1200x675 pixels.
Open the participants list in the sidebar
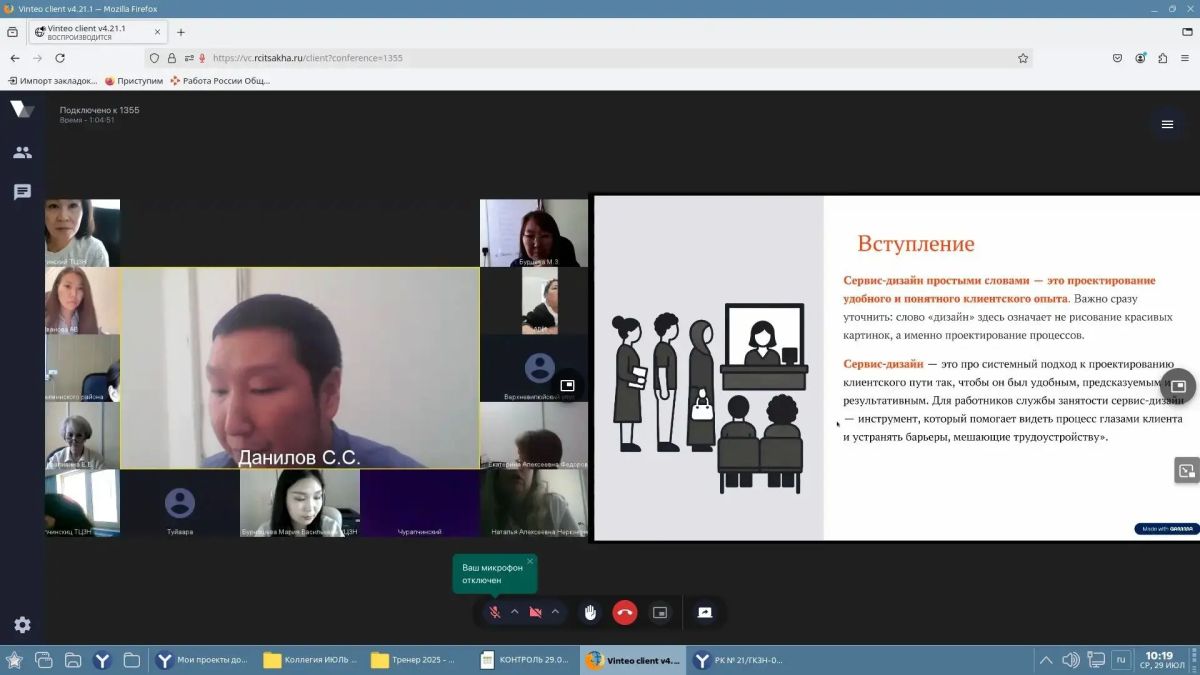(22, 152)
